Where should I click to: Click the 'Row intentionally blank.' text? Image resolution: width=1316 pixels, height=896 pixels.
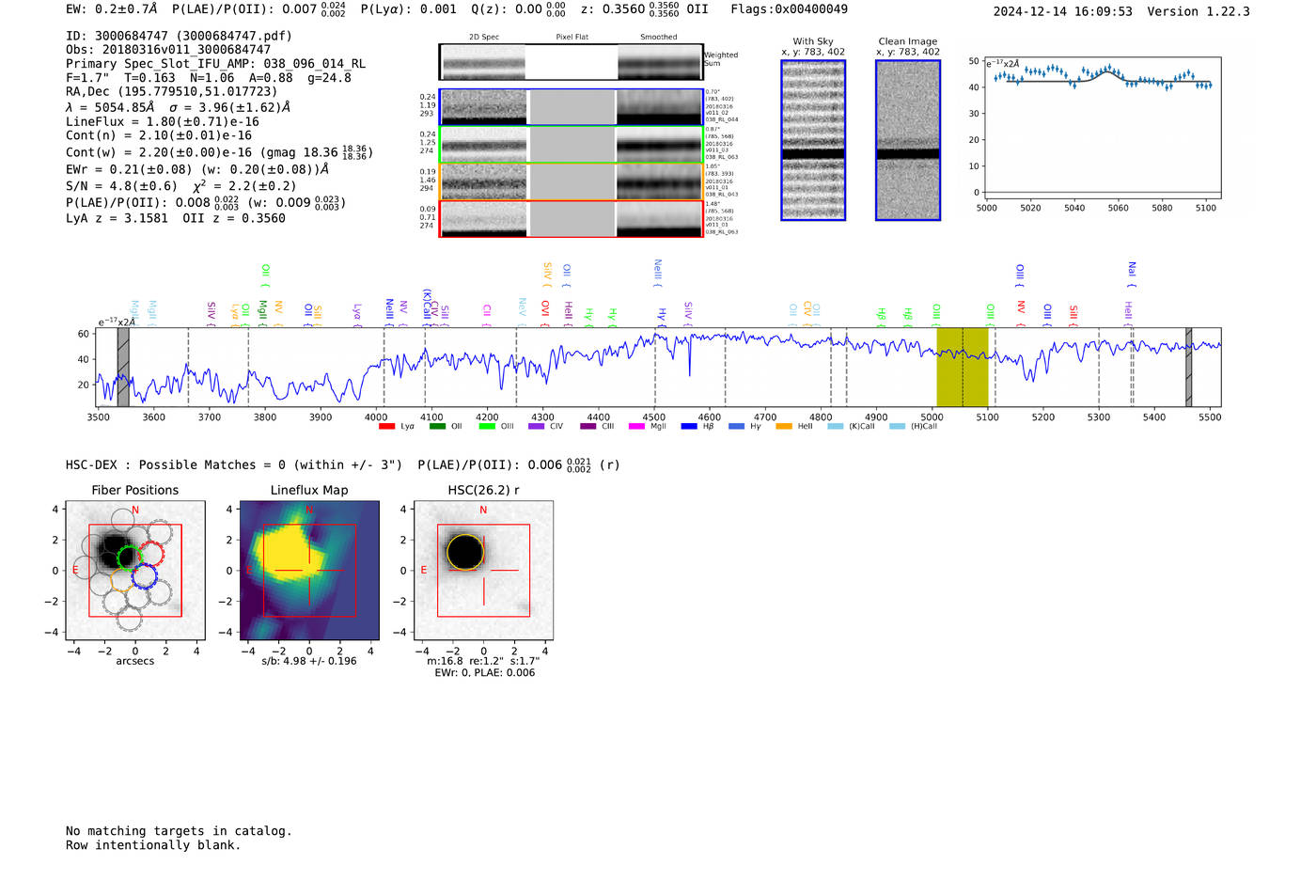pyautogui.click(x=153, y=845)
